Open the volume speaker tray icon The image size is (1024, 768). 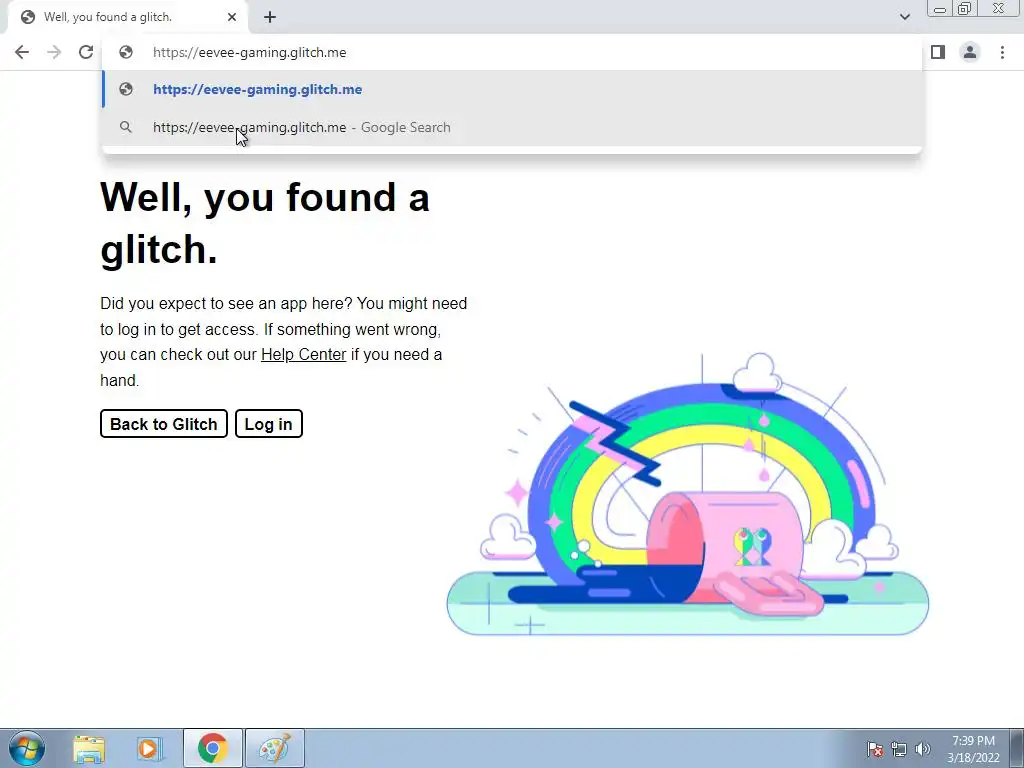point(923,749)
